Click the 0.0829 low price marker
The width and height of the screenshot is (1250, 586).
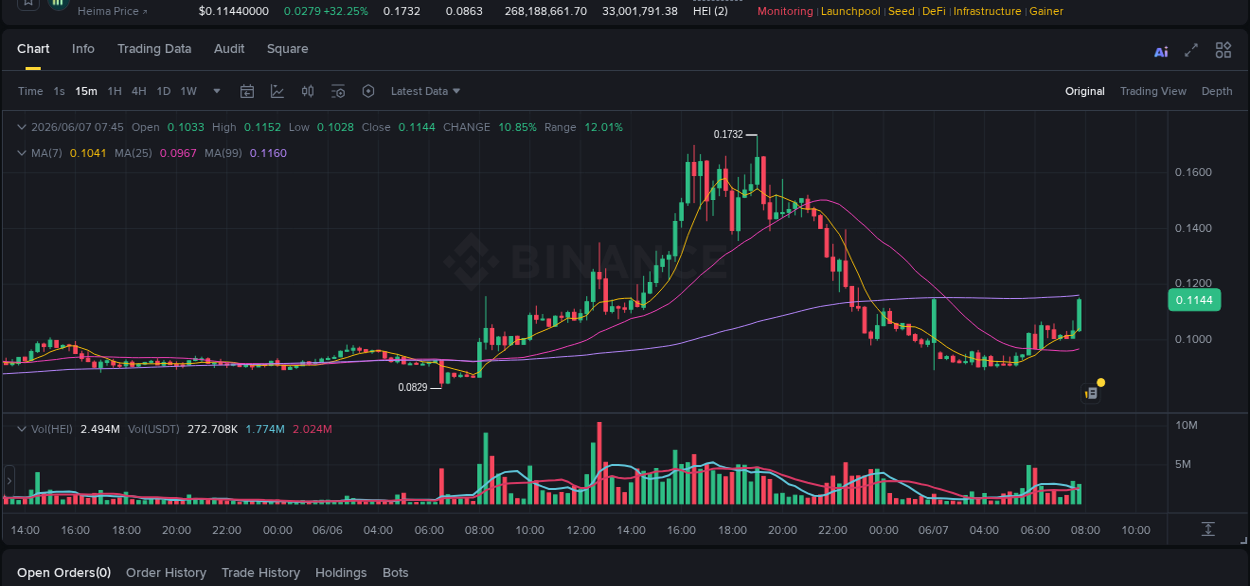(x=412, y=387)
